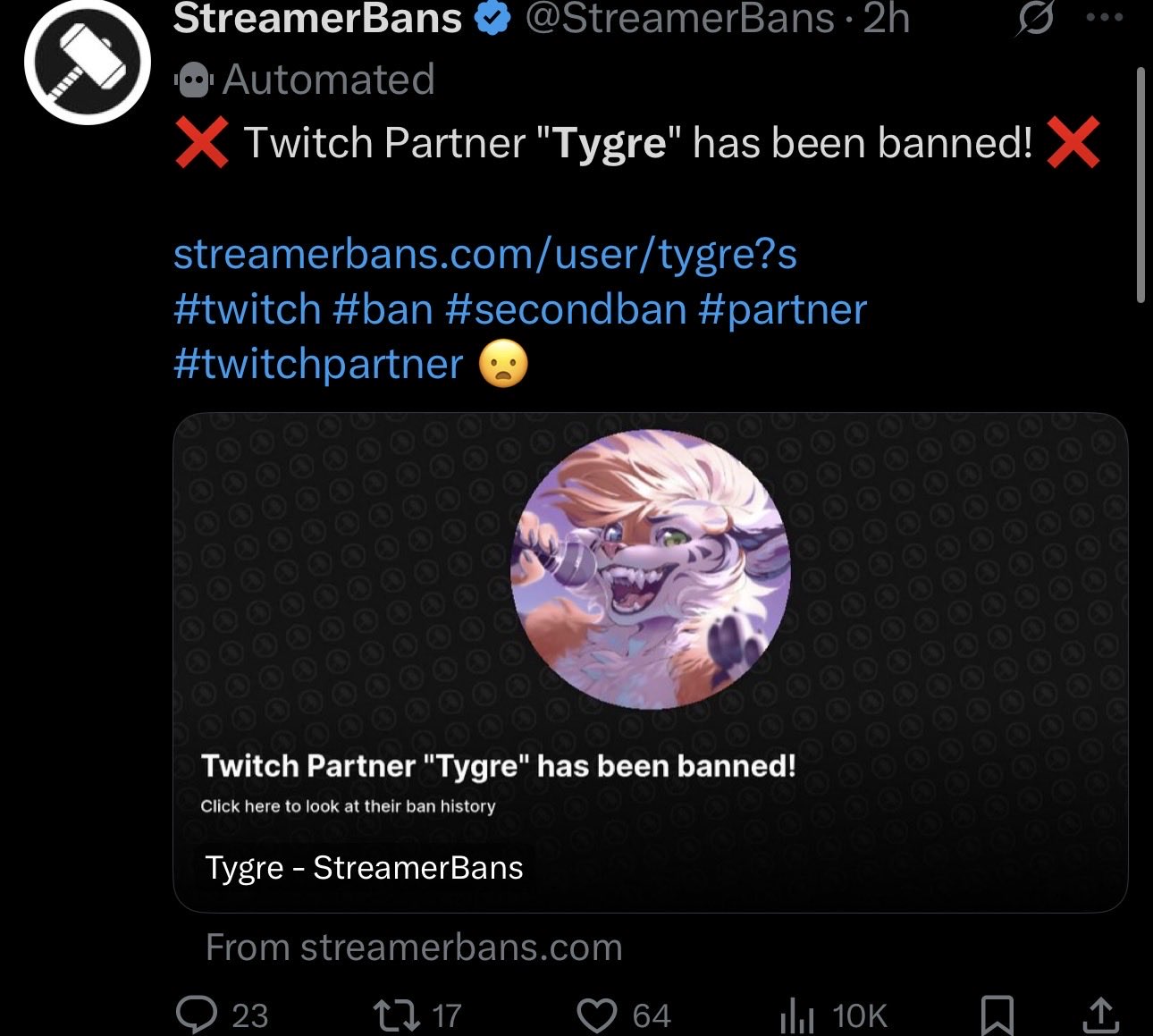Click the #twitch hashtag
Image resolution: width=1153 pixels, height=1036 pixels.
[248, 310]
